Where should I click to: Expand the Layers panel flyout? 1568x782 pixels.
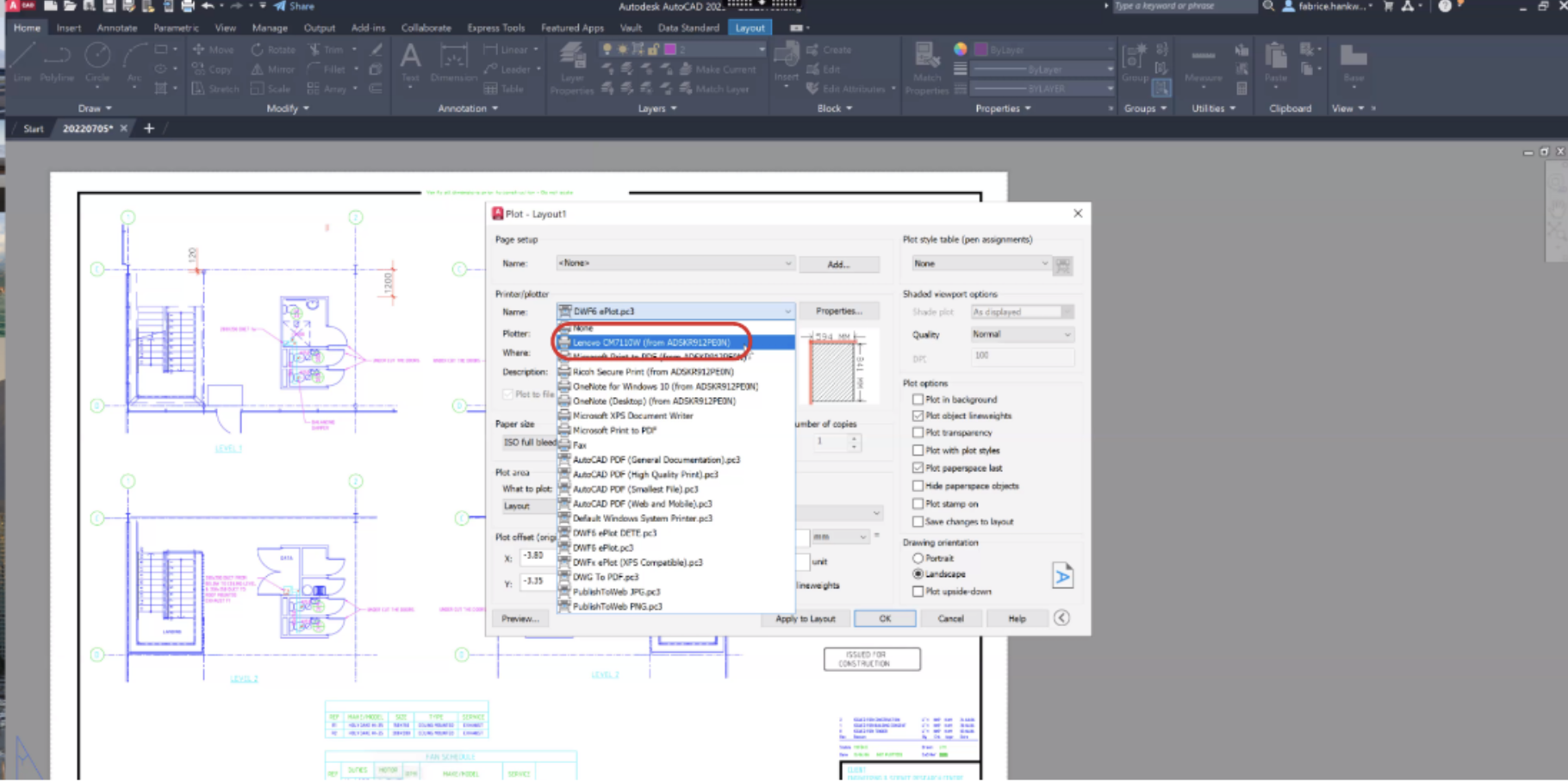click(657, 109)
